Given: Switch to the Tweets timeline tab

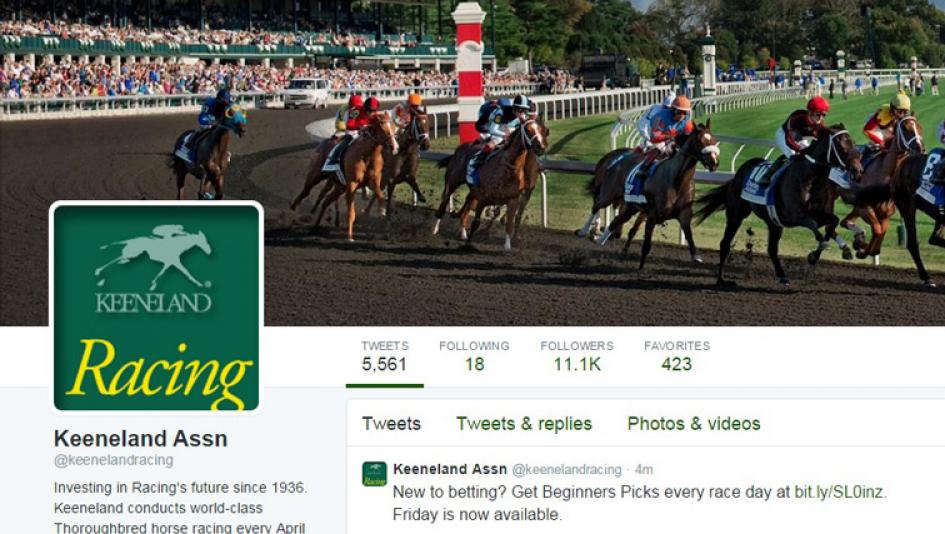Looking at the screenshot, I should tap(391, 424).
